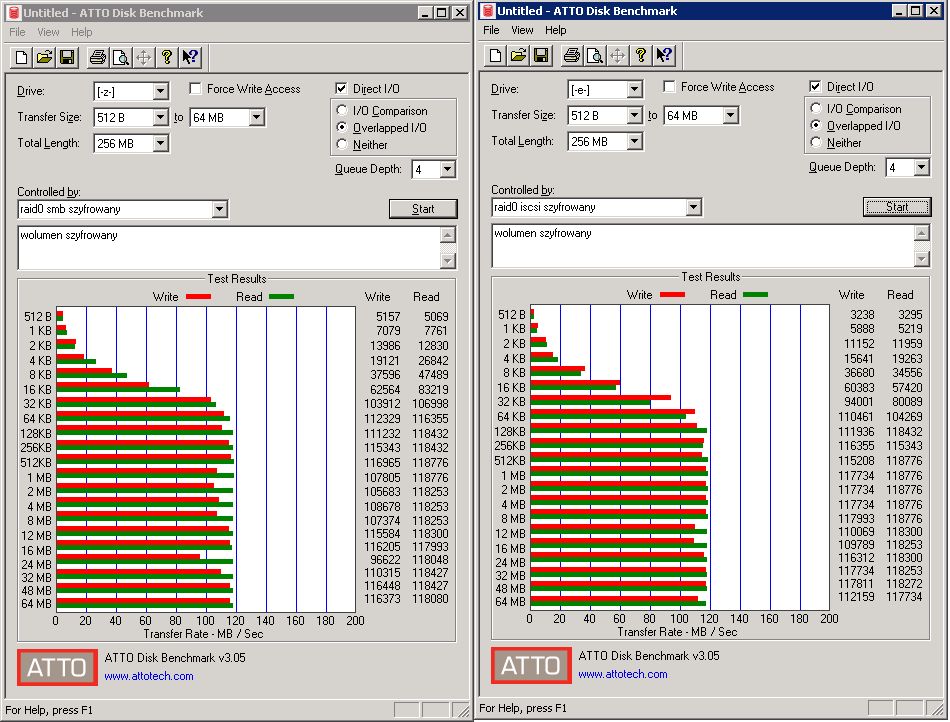Click Save icon in left window toolbar
This screenshot has height=722, width=950.
pyautogui.click(x=67, y=57)
